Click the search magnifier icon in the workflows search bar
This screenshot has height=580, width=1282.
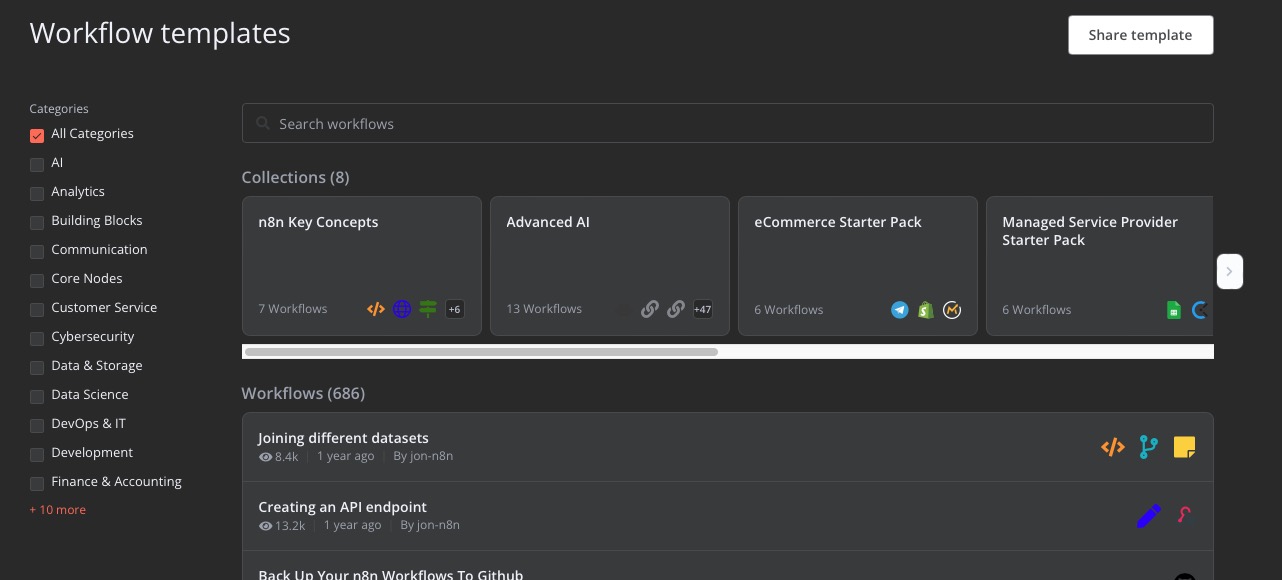[263, 123]
